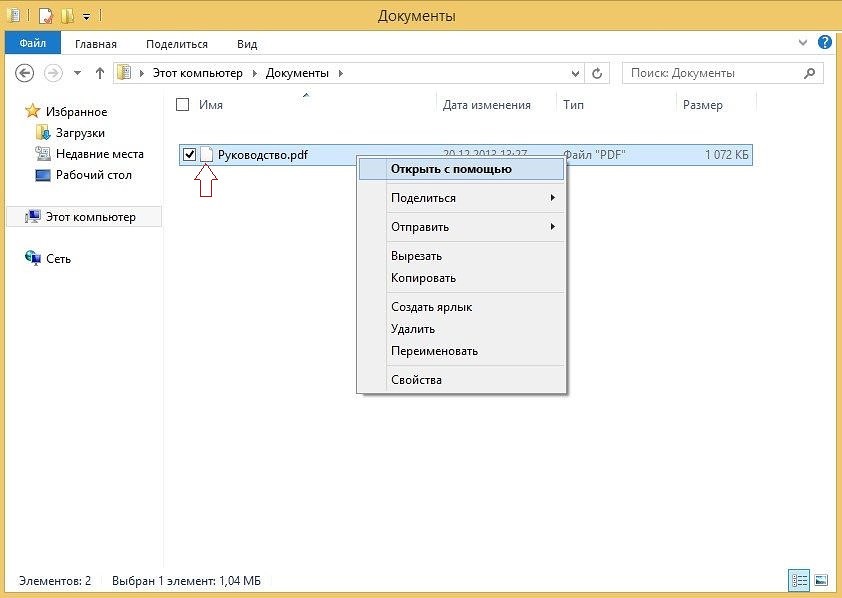842x598 pixels.
Task: Select Загрузки in the navigation pane
Action: 80,133
